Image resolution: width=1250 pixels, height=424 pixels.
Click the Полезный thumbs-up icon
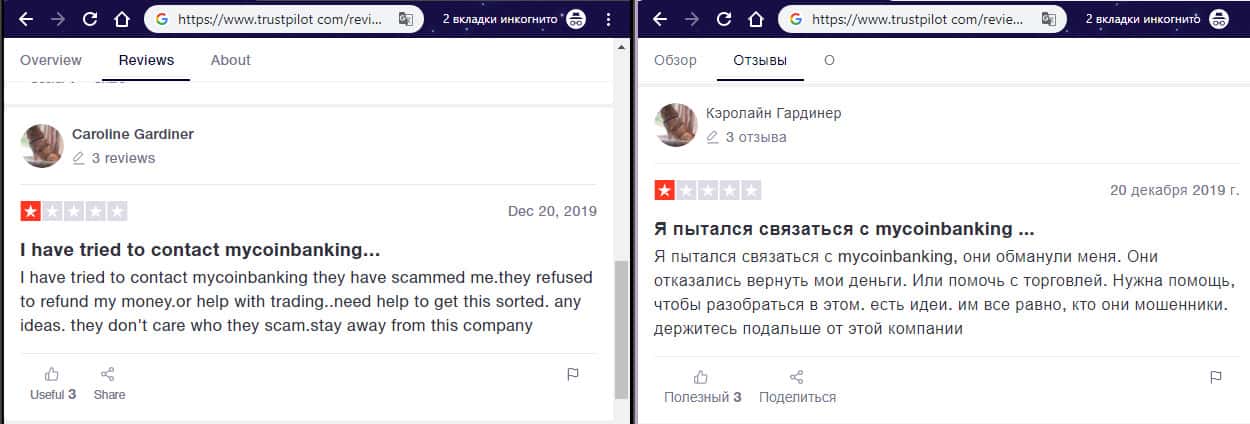701,377
